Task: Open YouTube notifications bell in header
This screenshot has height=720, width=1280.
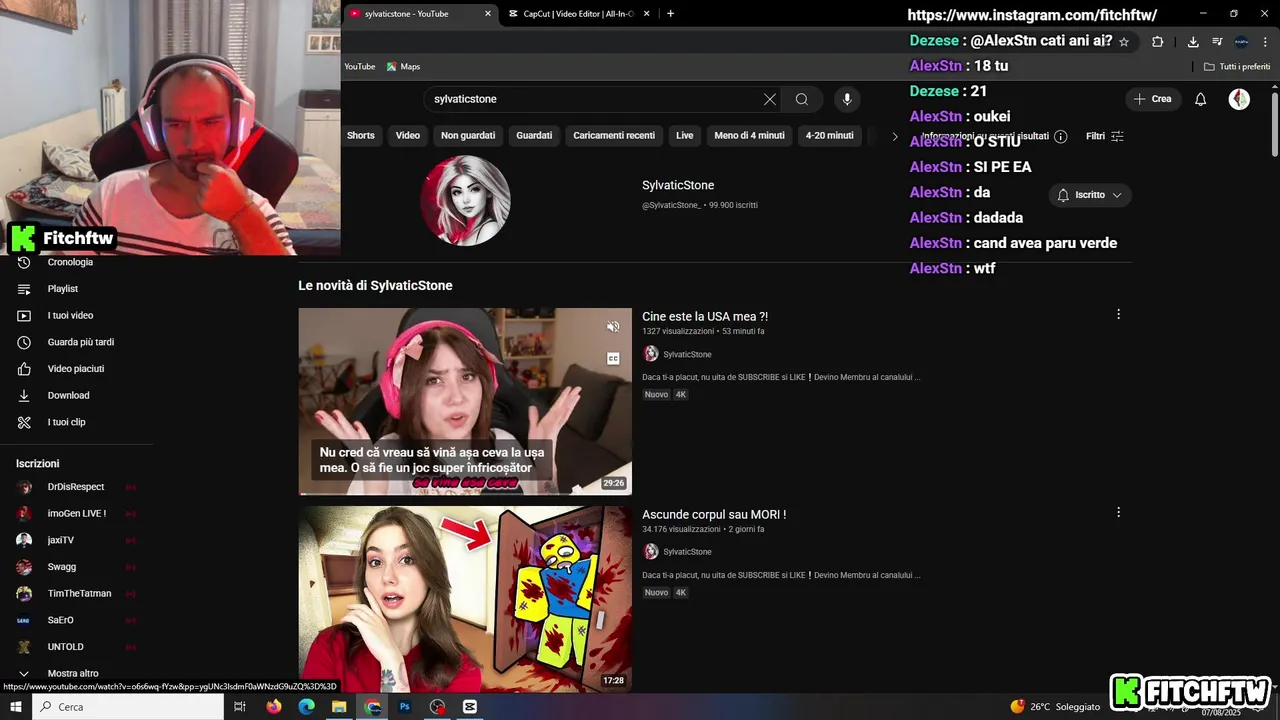Action: (1201, 99)
